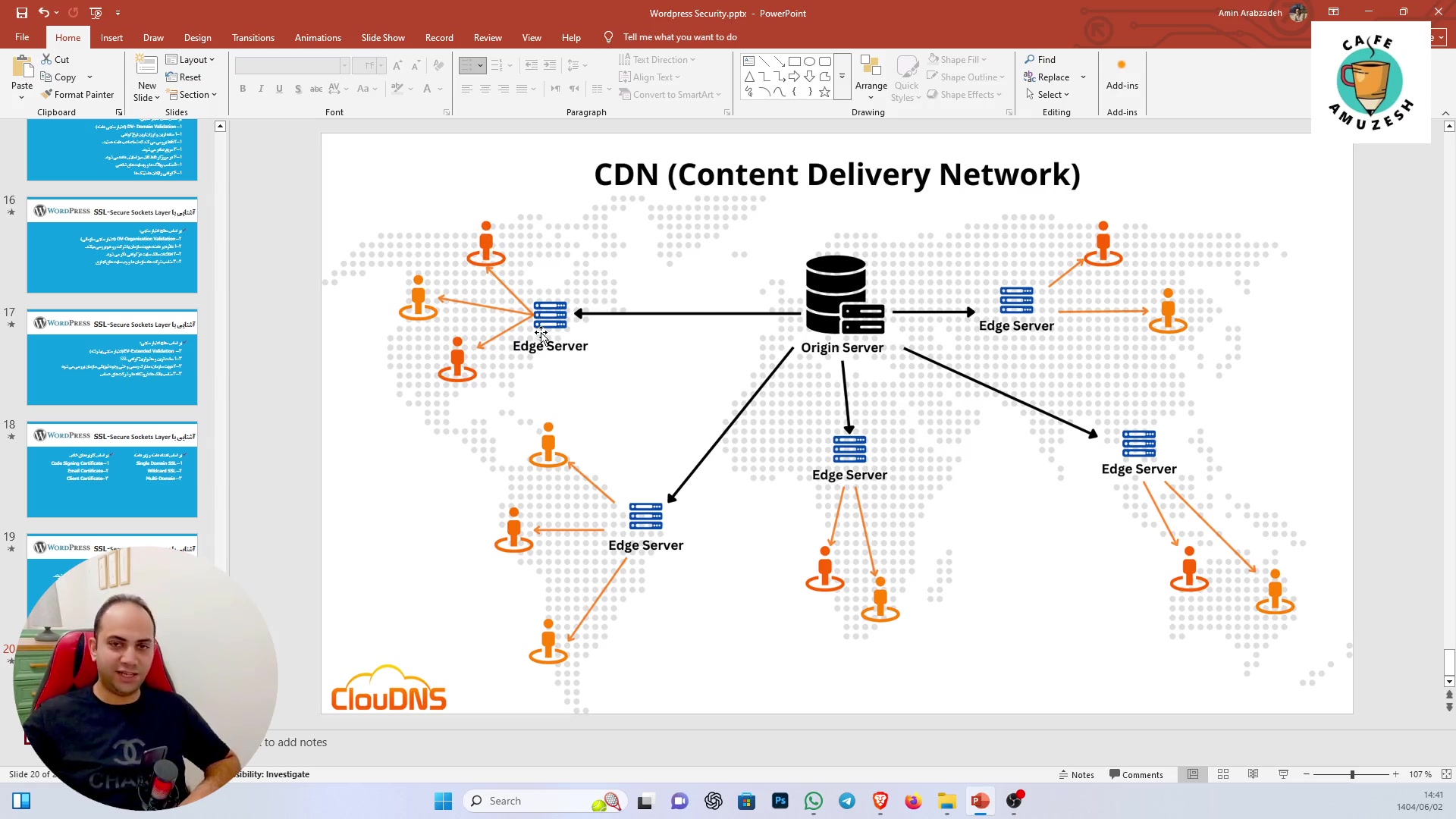Open the Transitions ribbon tab
Screen dimensions: 1456x819
pyautogui.click(x=253, y=37)
